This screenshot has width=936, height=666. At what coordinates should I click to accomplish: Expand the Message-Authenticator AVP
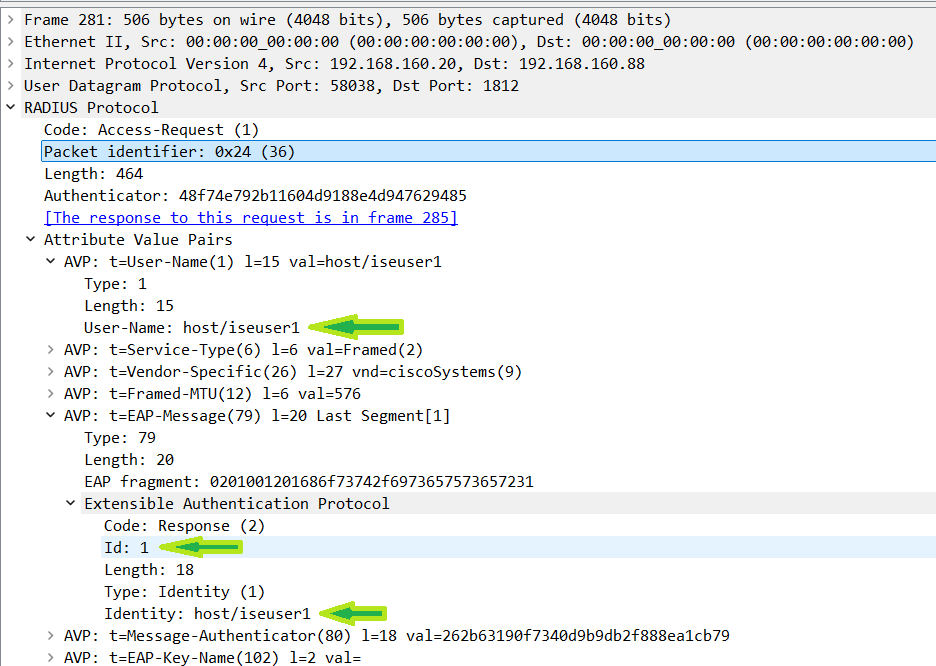[x=51, y=636]
